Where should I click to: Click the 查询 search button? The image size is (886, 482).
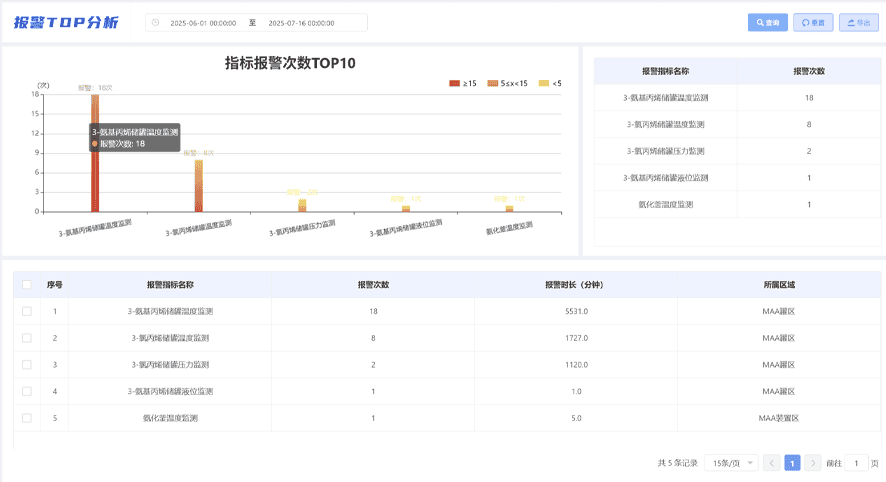[x=767, y=22]
